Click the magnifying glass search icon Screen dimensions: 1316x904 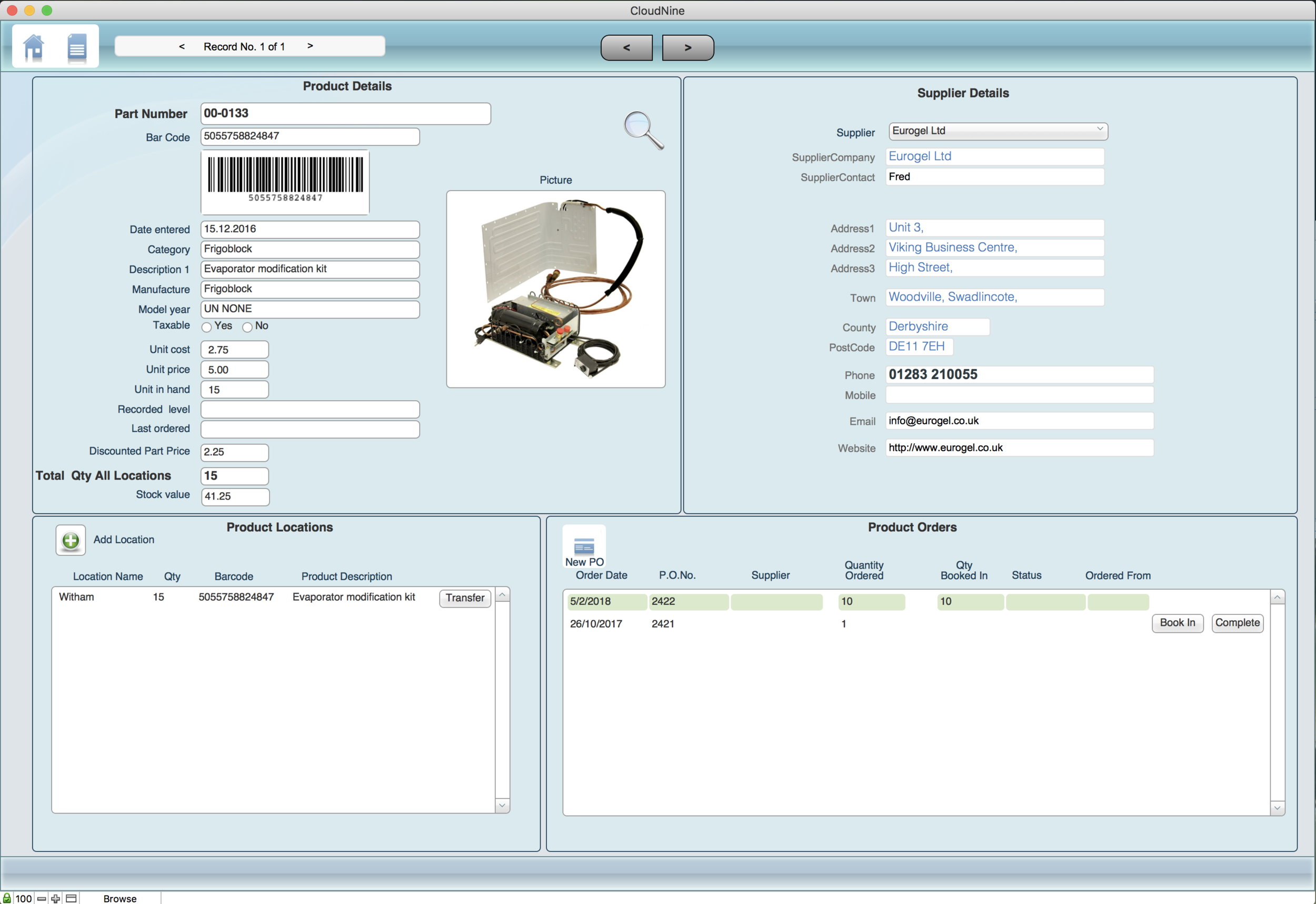click(x=644, y=130)
